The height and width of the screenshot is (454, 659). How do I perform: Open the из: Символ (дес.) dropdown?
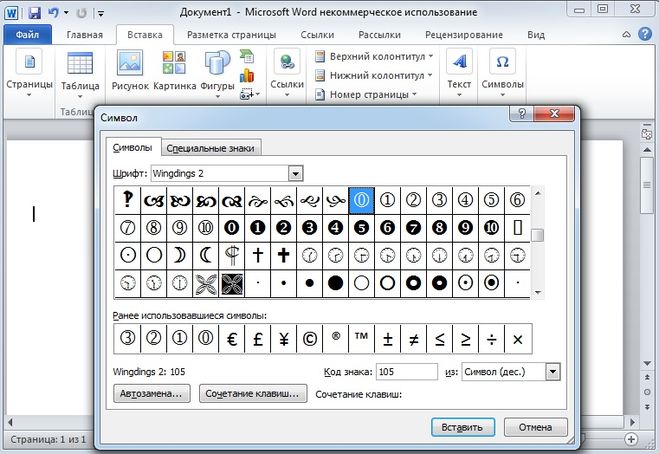tap(553, 372)
